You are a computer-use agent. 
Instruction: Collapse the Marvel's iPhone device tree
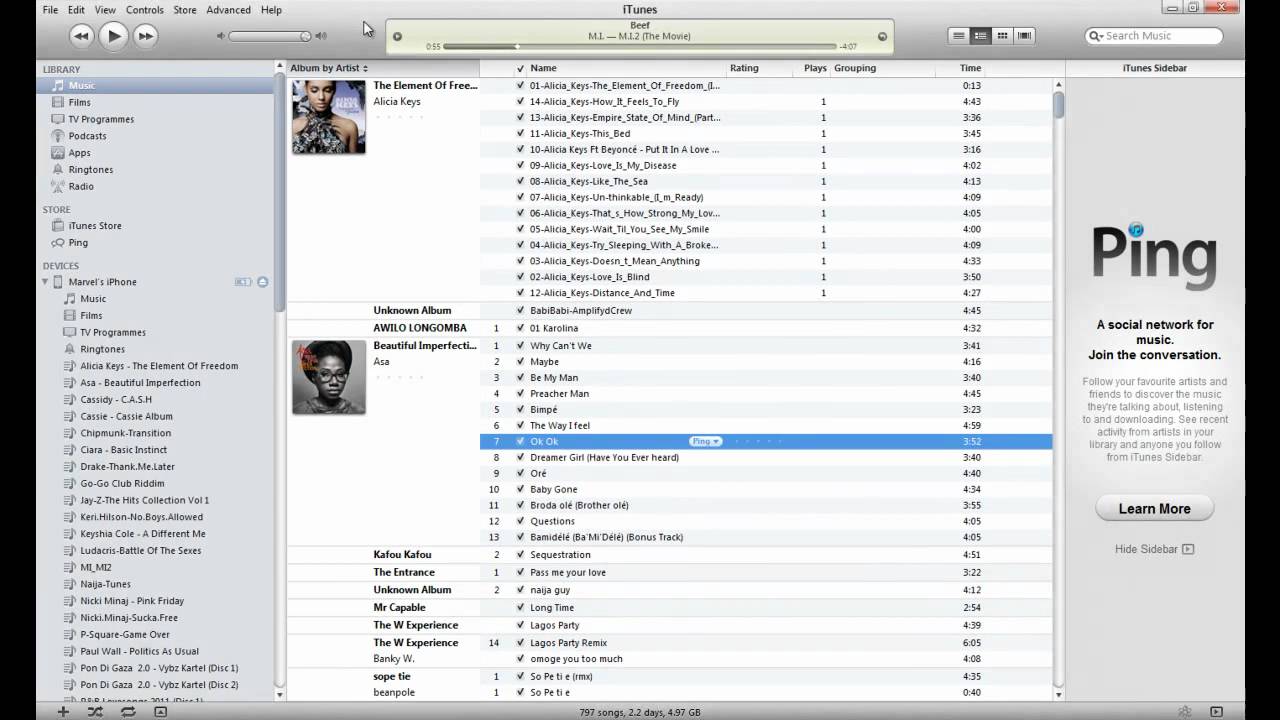(45, 282)
